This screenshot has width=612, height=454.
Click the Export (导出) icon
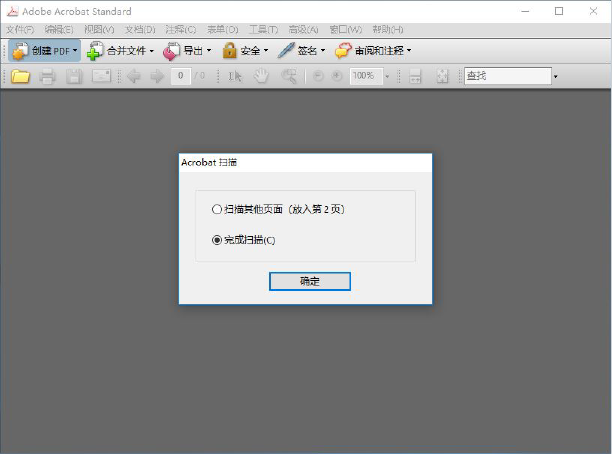171,51
